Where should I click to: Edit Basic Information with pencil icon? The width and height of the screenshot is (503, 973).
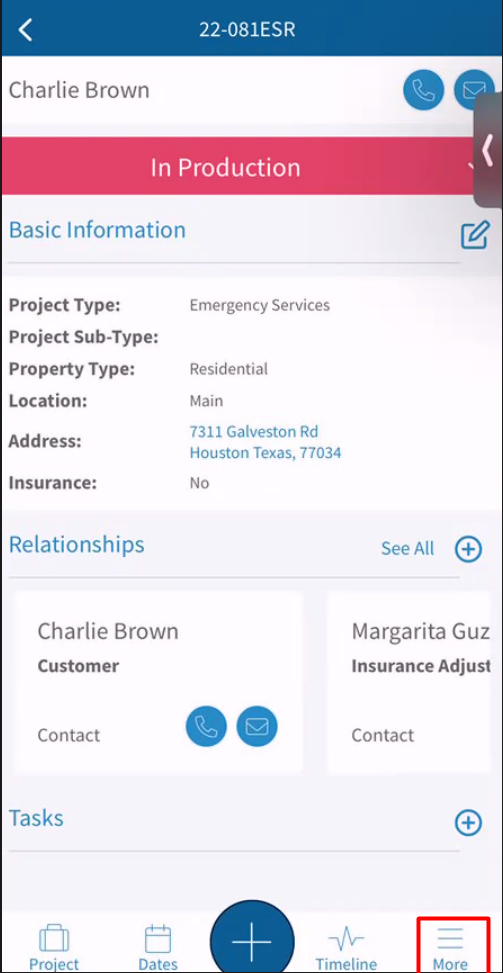pyautogui.click(x=475, y=235)
